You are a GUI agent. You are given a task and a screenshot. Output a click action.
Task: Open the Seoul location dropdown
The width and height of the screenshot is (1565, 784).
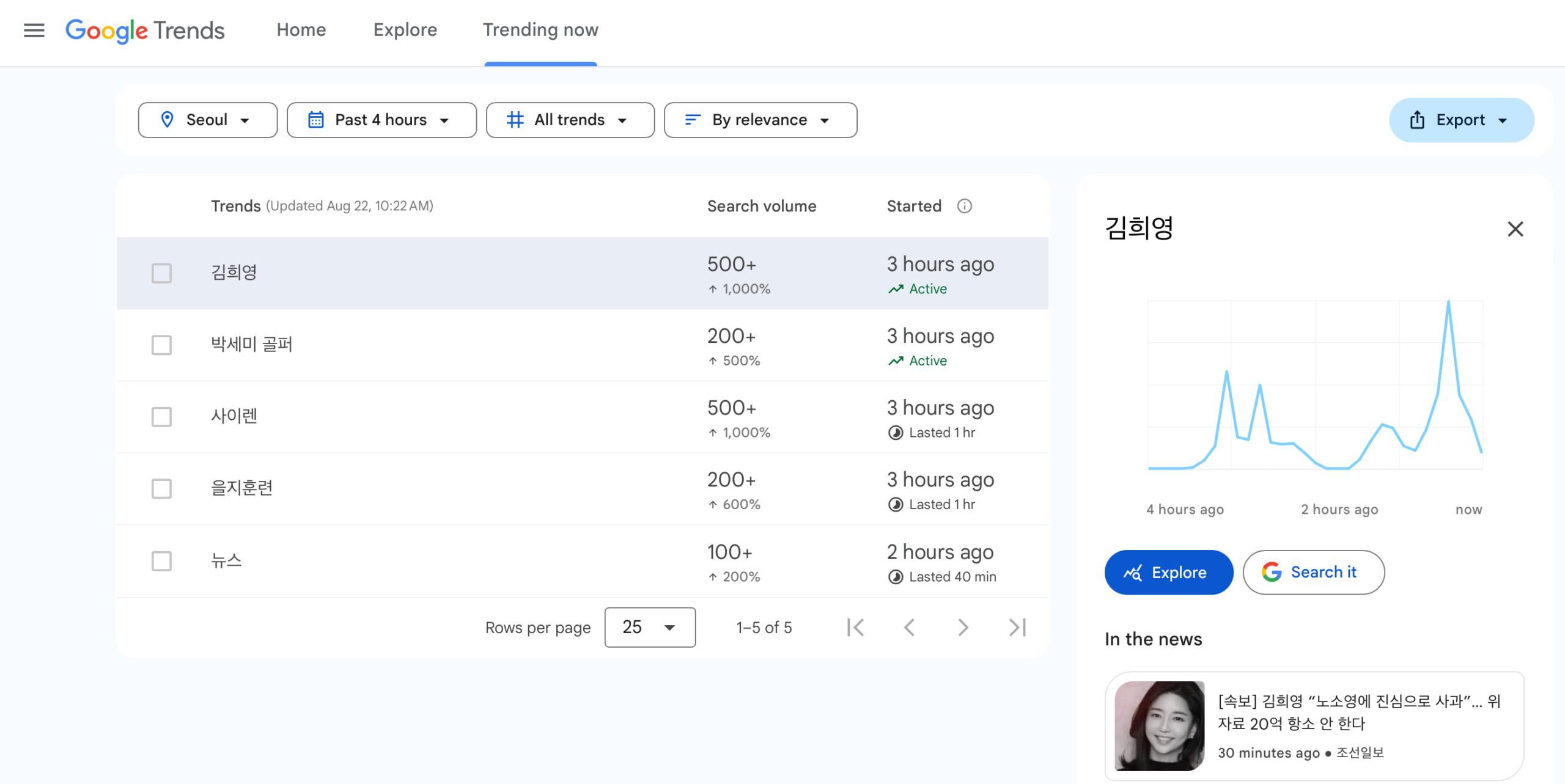click(208, 120)
